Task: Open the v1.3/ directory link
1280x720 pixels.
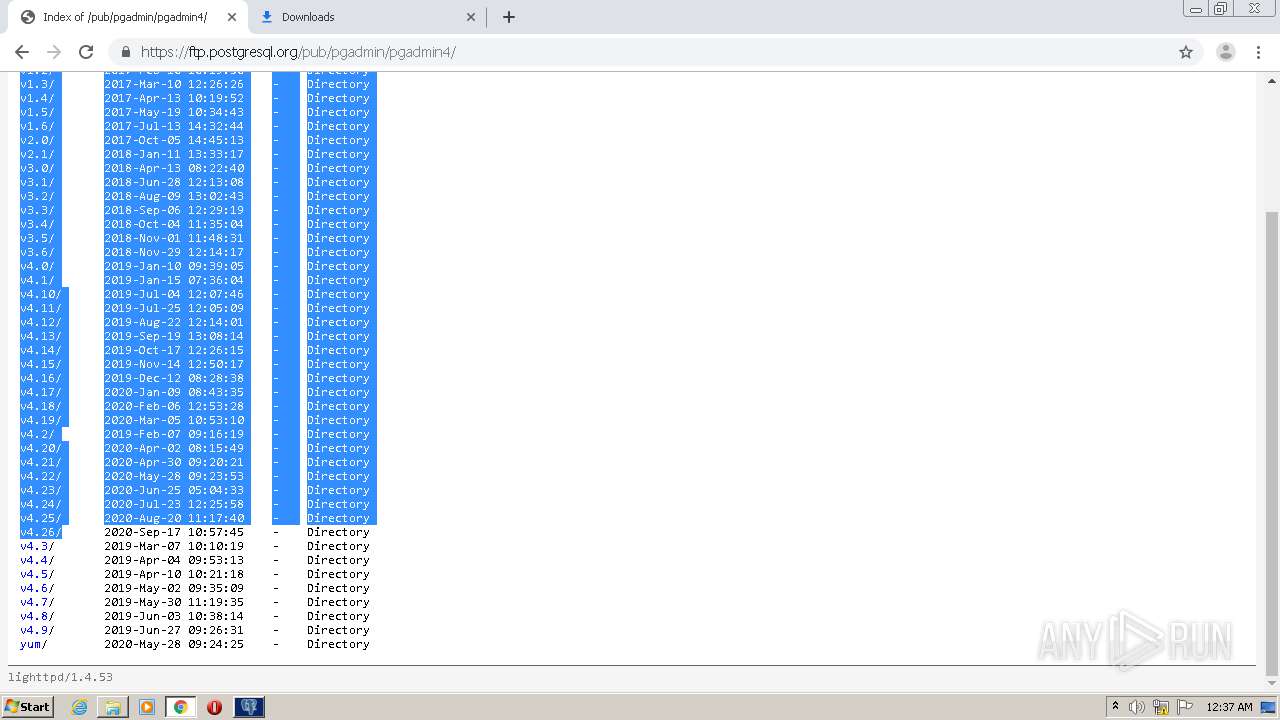Action: click(37, 84)
